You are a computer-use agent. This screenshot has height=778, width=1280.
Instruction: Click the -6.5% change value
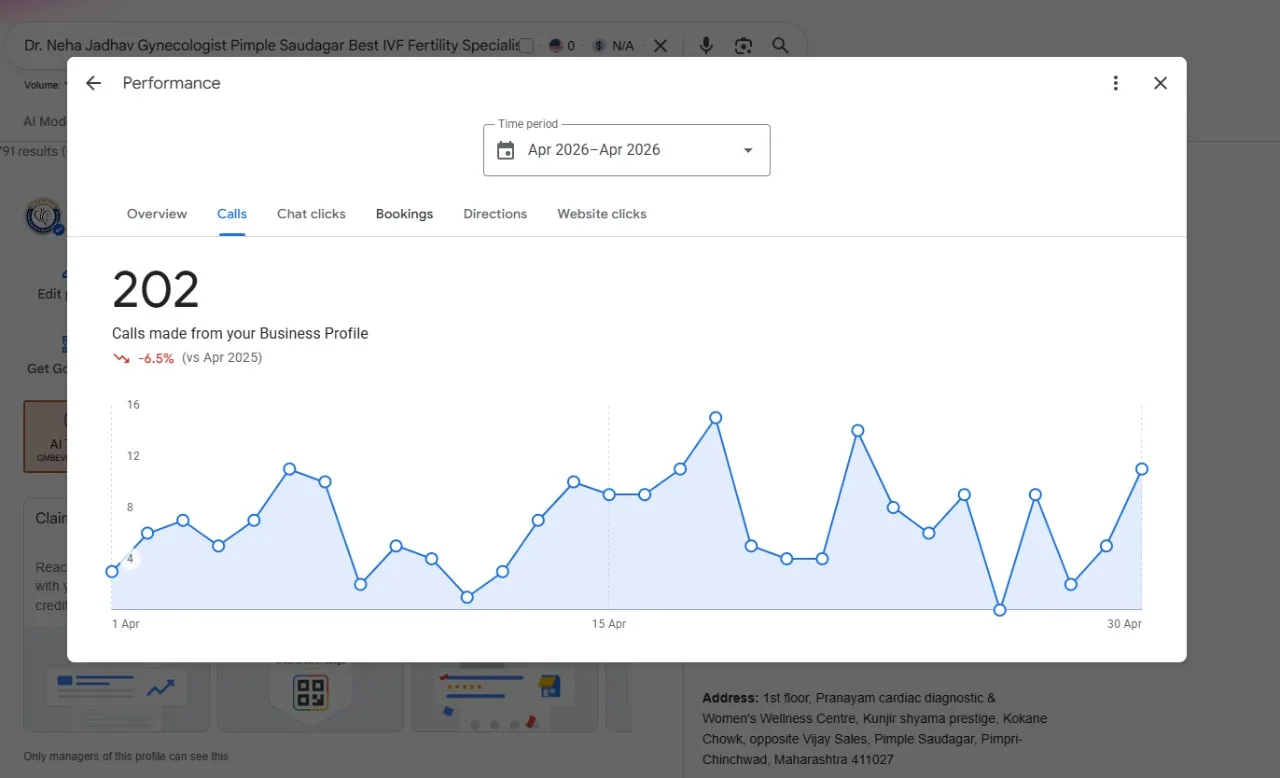156,358
